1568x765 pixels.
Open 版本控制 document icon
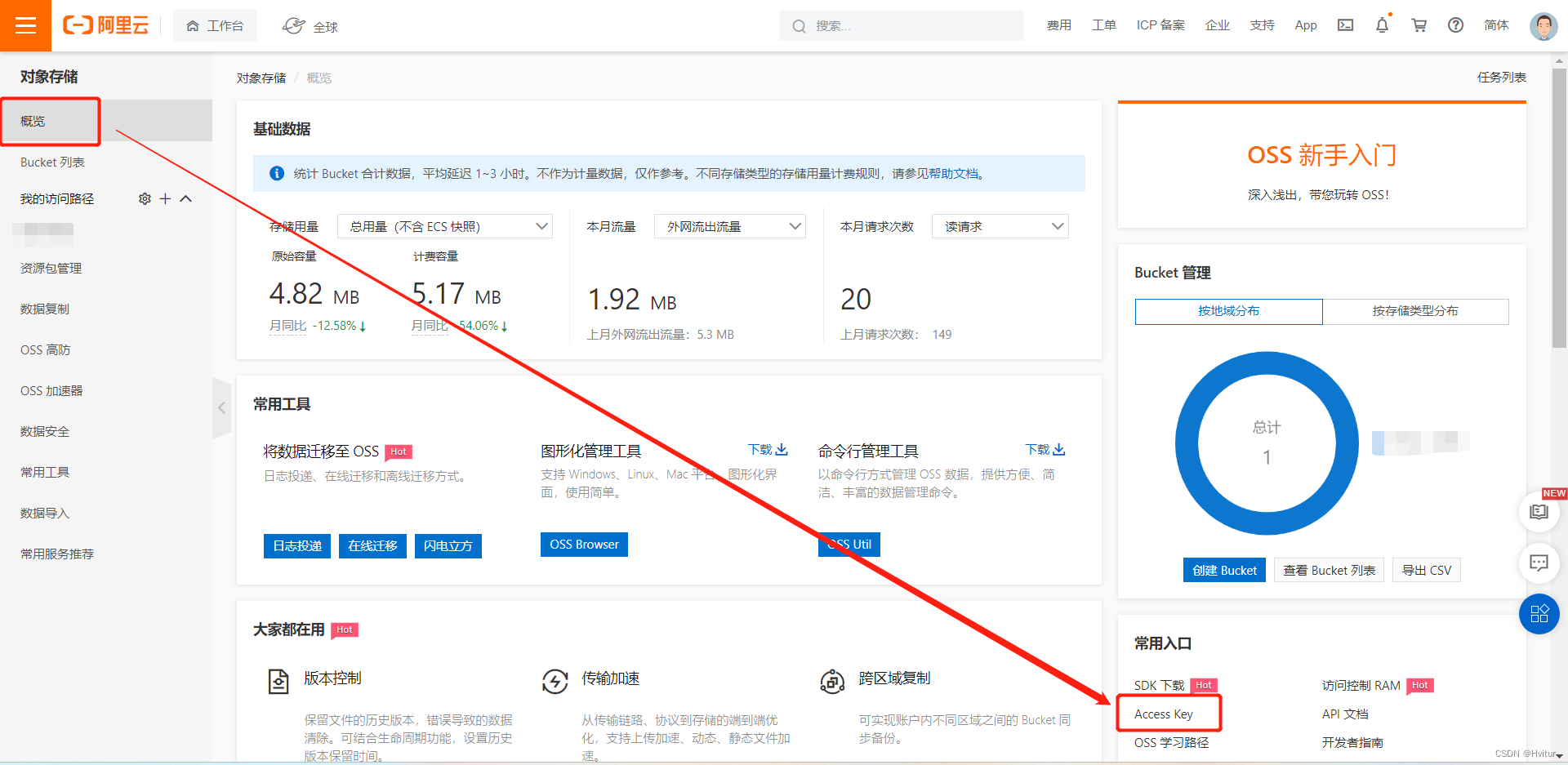point(278,681)
